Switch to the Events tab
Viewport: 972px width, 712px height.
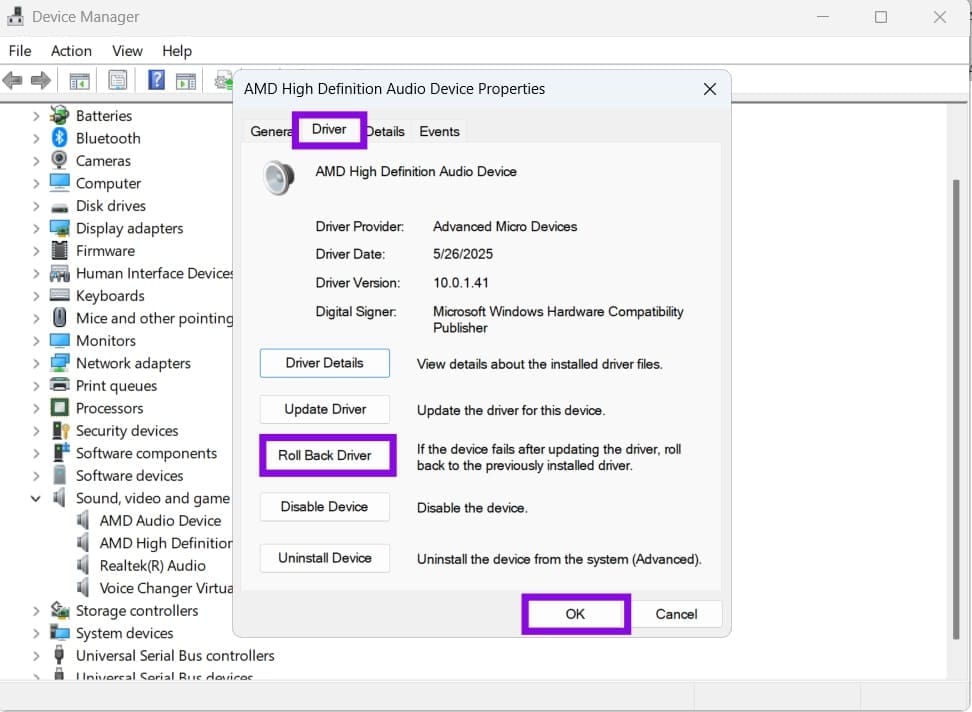[x=440, y=131]
